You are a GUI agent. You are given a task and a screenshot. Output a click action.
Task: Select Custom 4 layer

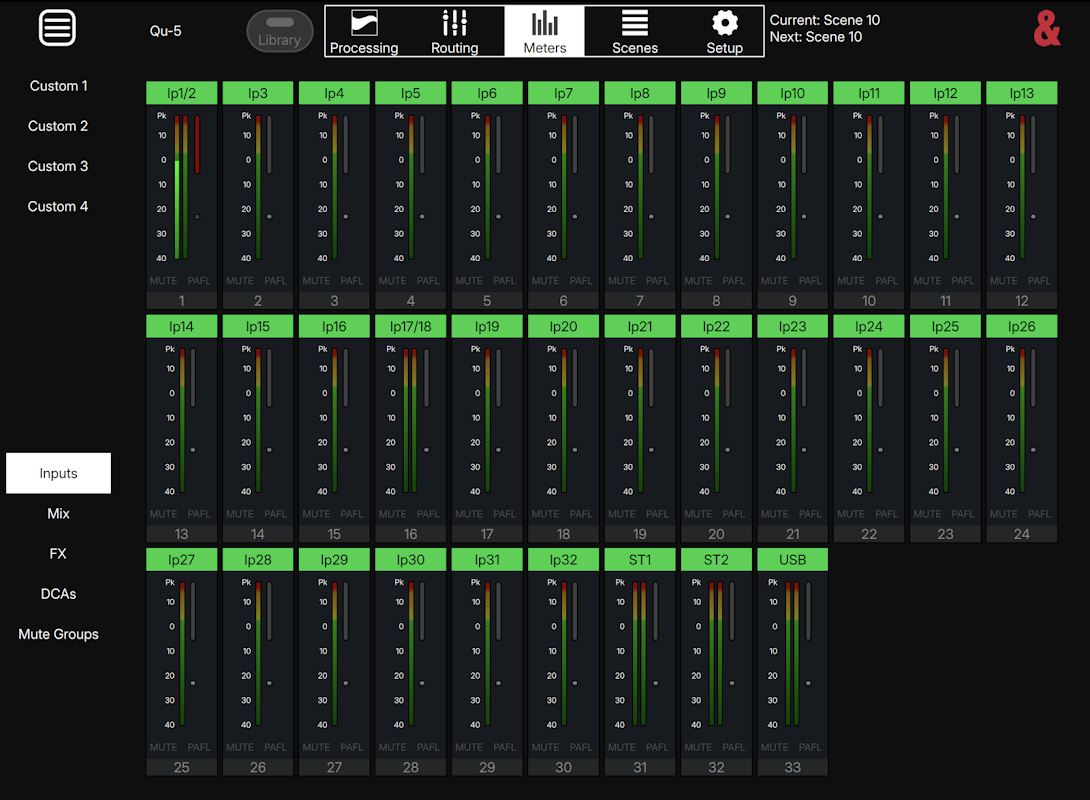(58, 207)
